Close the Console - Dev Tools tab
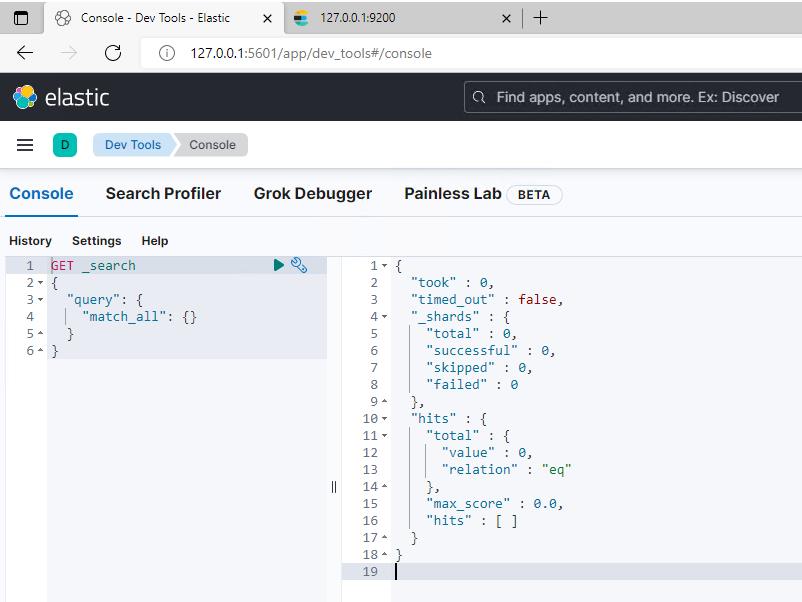 [x=267, y=18]
